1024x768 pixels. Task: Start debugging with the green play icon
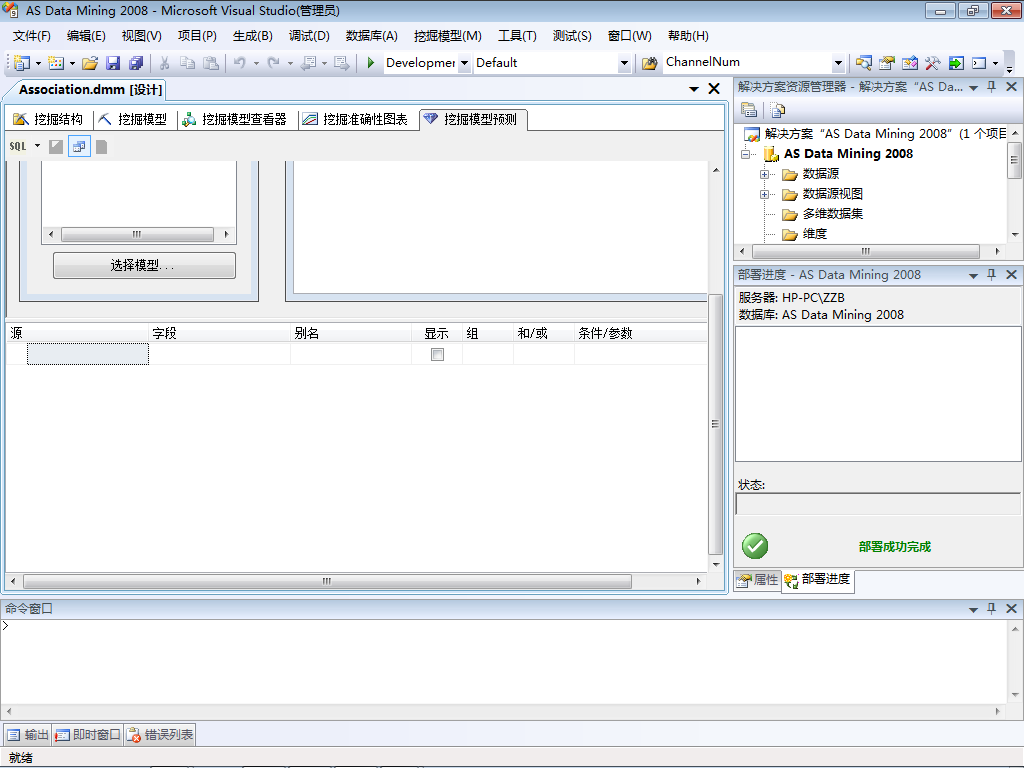[x=371, y=63]
